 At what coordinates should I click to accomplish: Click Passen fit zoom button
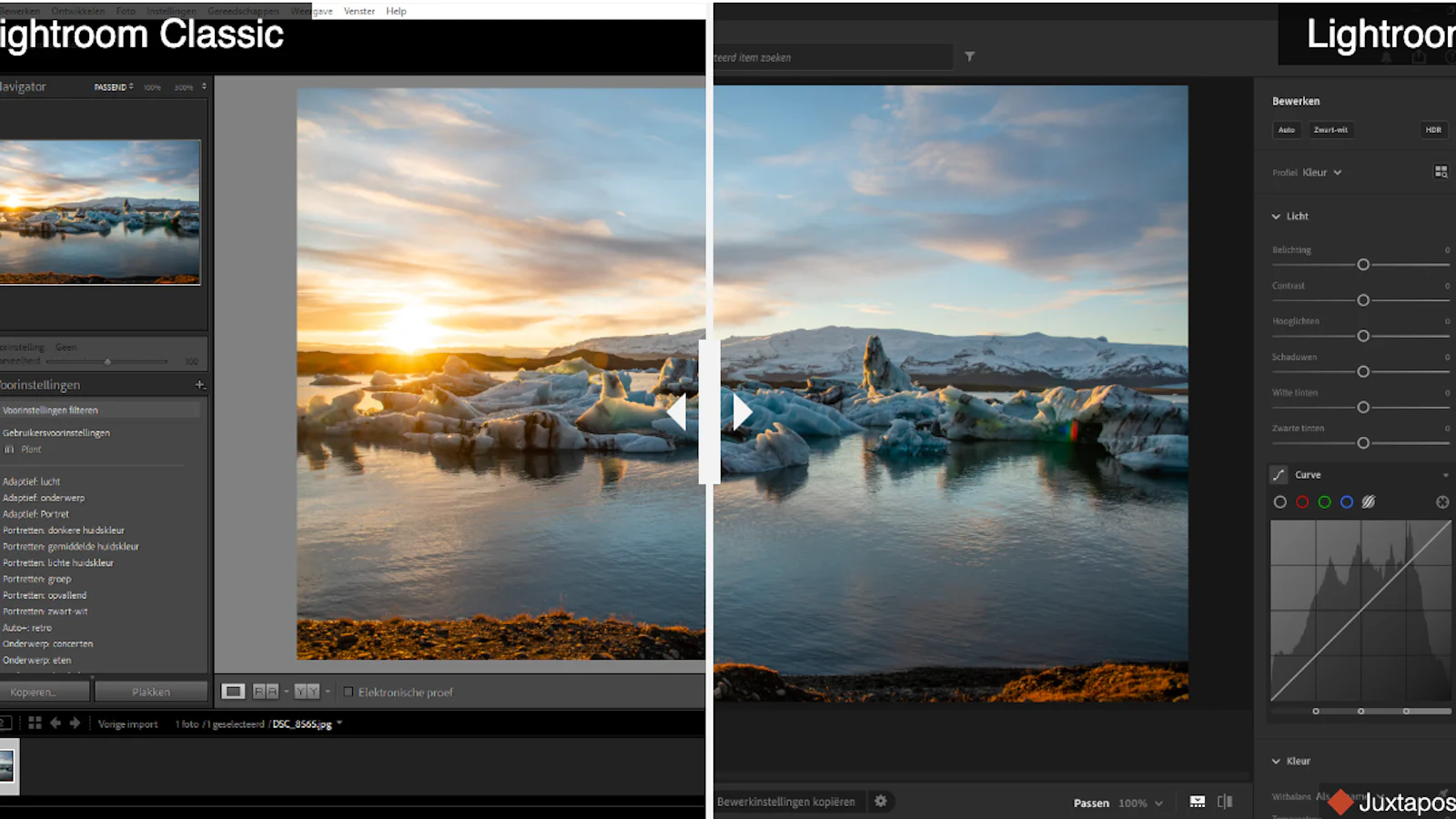click(1091, 804)
